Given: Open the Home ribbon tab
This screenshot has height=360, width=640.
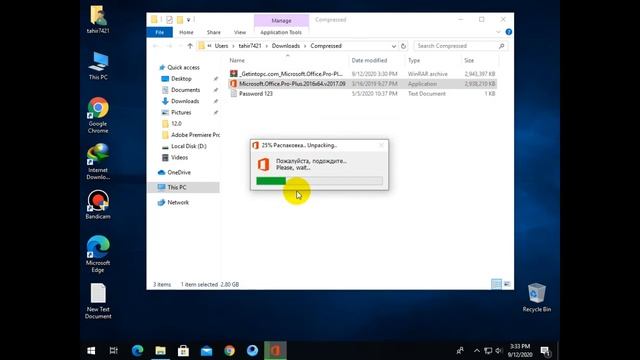Looking at the screenshot, I should [186, 32].
